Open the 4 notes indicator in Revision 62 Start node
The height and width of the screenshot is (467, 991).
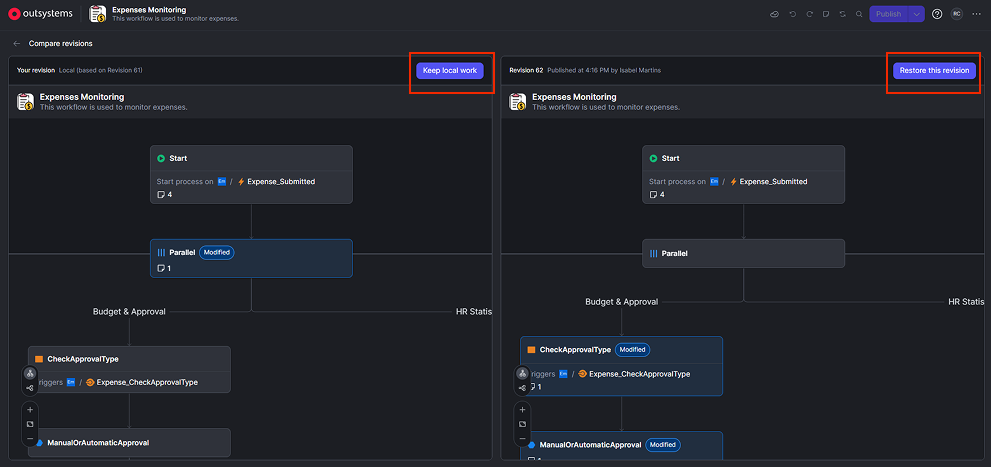657,195
